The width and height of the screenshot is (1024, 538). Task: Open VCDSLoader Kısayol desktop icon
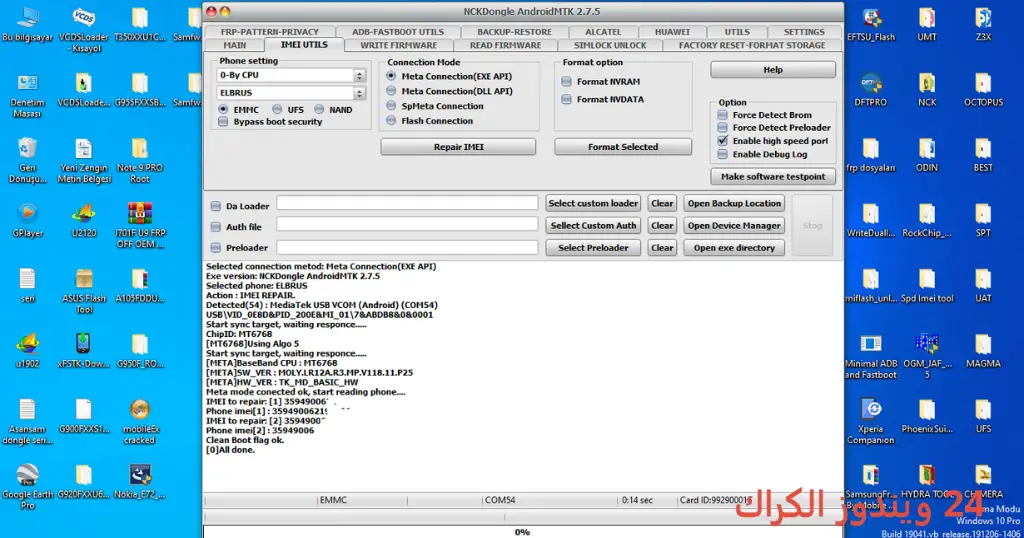[84, 29]
